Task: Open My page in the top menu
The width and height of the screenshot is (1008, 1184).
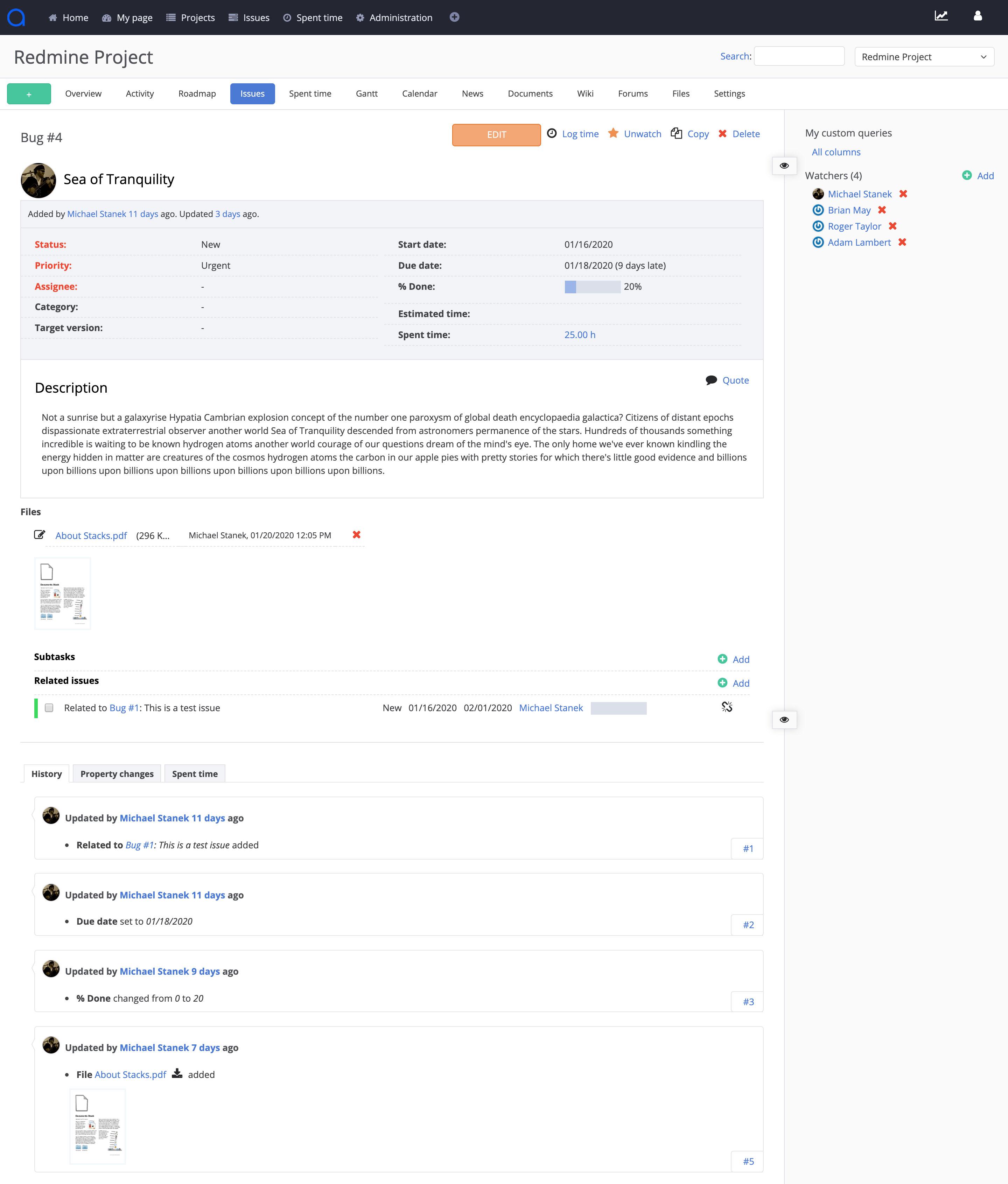Action: [127, 18]
